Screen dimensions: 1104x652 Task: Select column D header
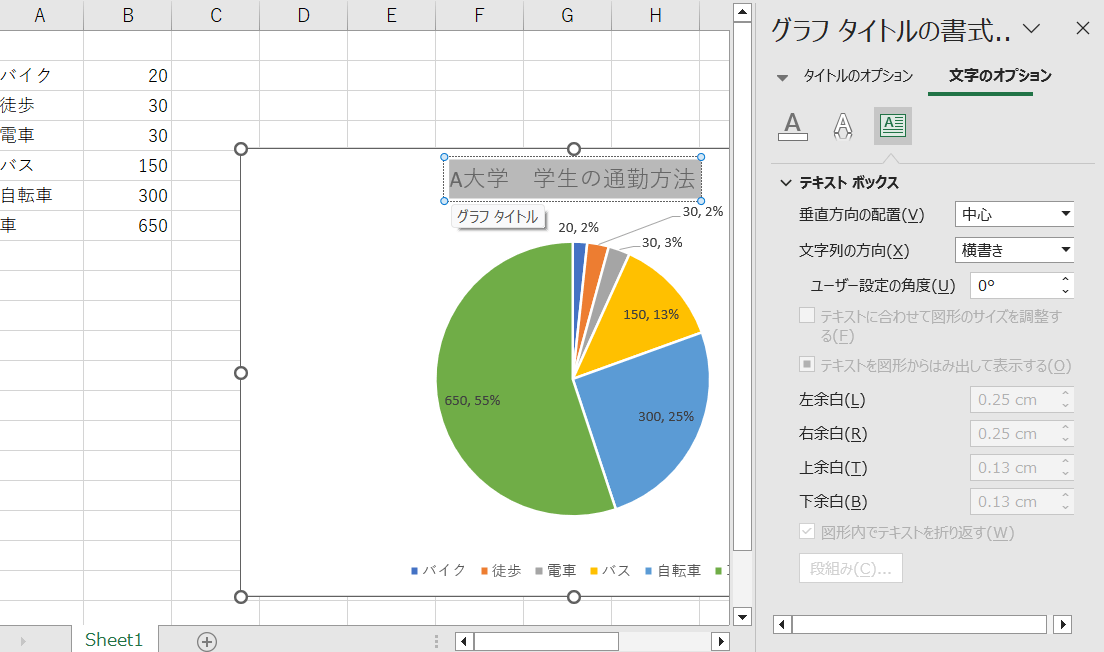tap(303, 15)
